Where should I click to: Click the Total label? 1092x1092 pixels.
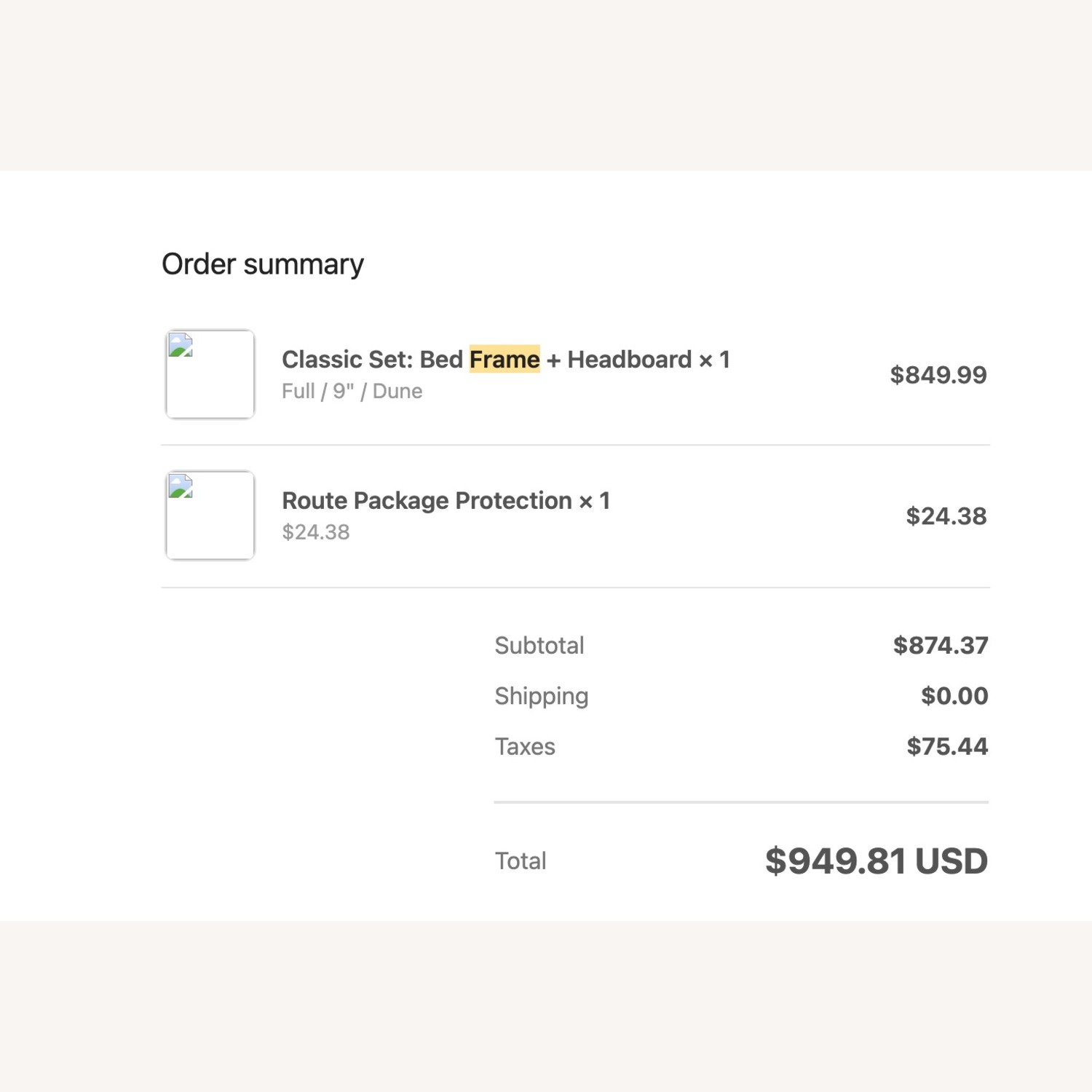pyautogui.click(x=521, y=861)
